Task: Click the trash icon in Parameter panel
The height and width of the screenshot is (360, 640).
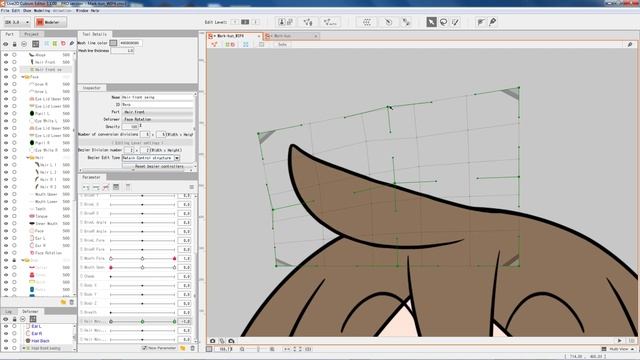Action: pos(192,348)
